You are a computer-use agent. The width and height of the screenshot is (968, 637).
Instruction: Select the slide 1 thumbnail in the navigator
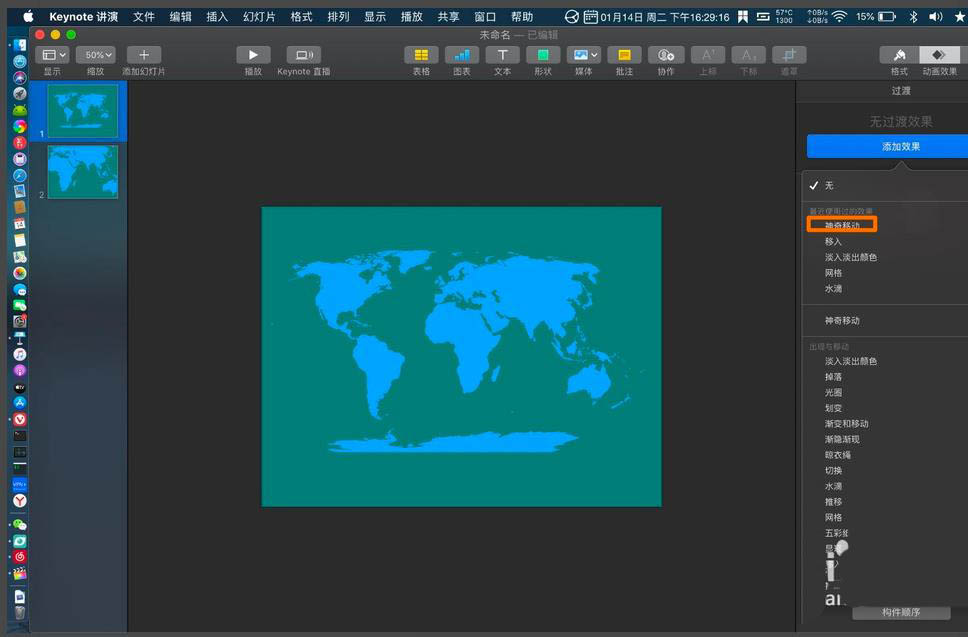click(83, 111)
